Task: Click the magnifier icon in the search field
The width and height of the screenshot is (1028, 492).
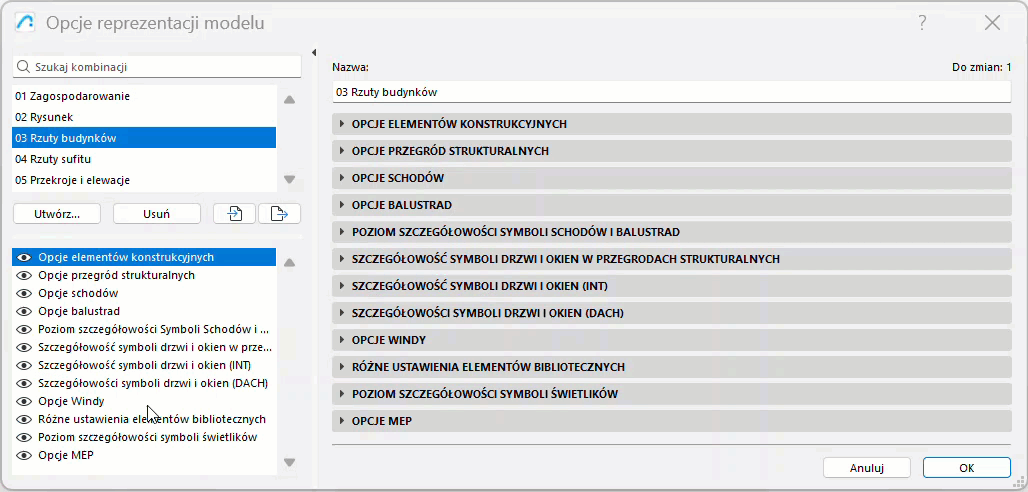Action: tap(23, 67)
